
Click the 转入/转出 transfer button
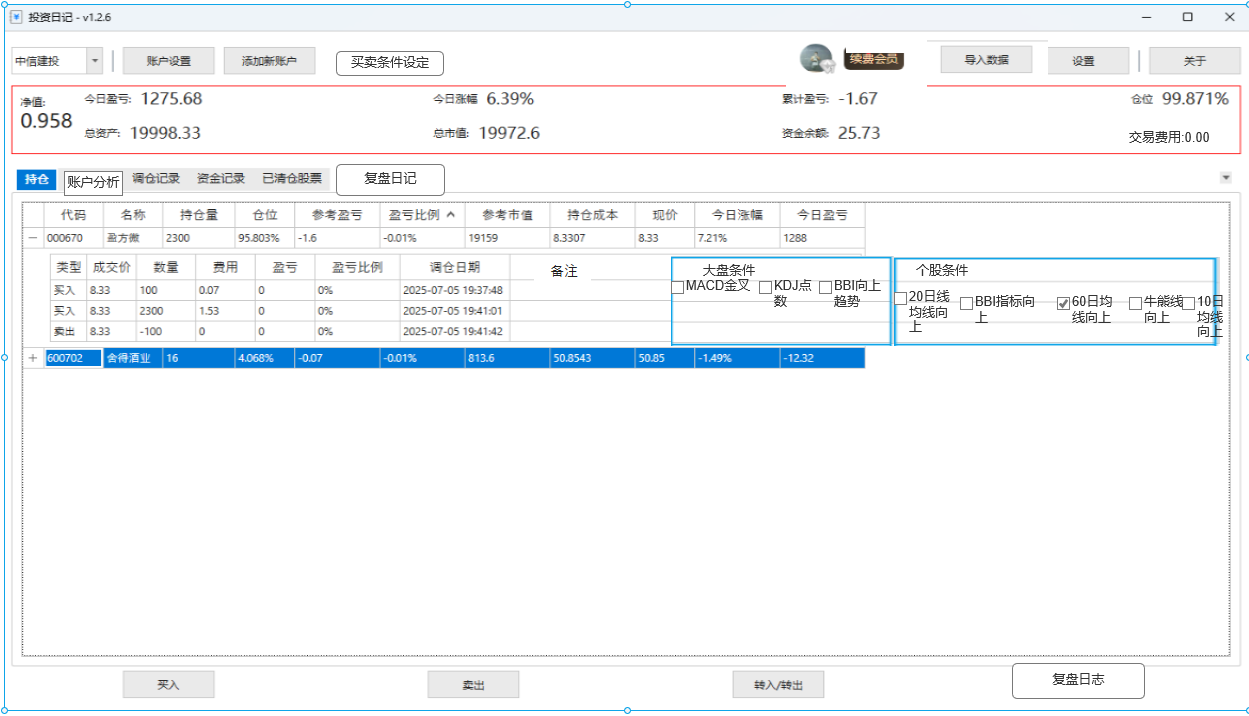coord(778,684)
